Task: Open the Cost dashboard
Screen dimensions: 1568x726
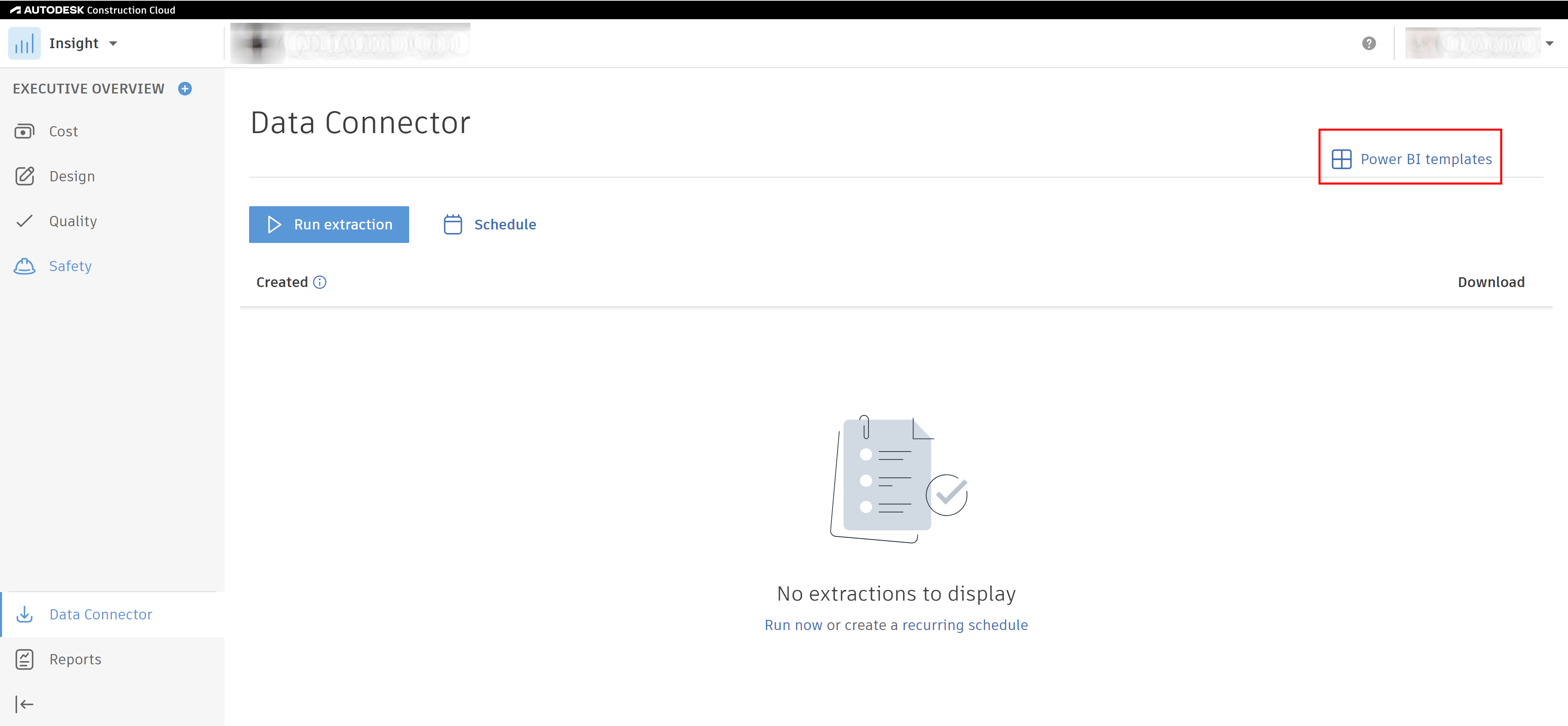Action: [x=63, y=131]
